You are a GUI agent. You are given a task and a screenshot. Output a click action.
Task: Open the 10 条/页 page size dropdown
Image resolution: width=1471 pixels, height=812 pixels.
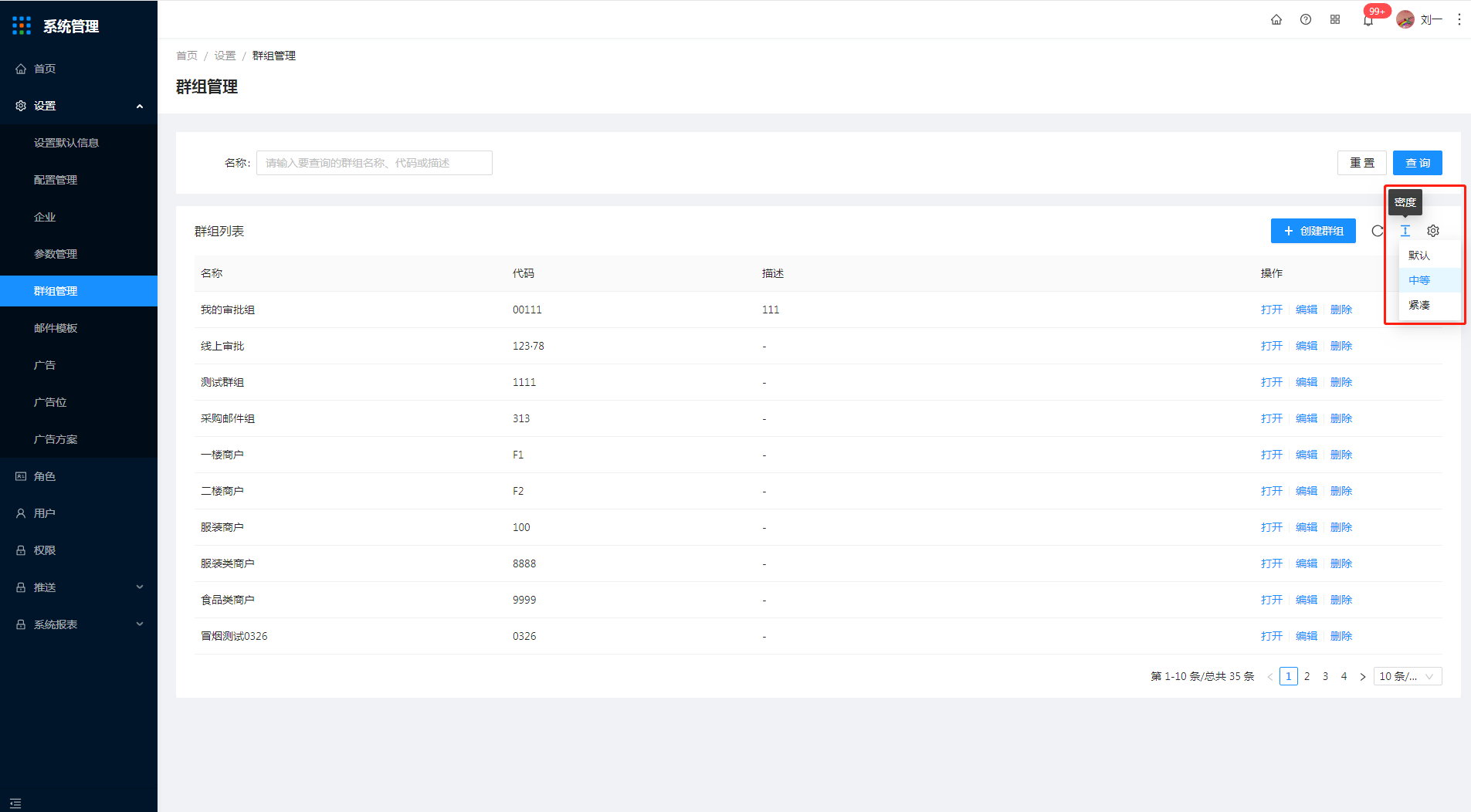pos(1408,677)
